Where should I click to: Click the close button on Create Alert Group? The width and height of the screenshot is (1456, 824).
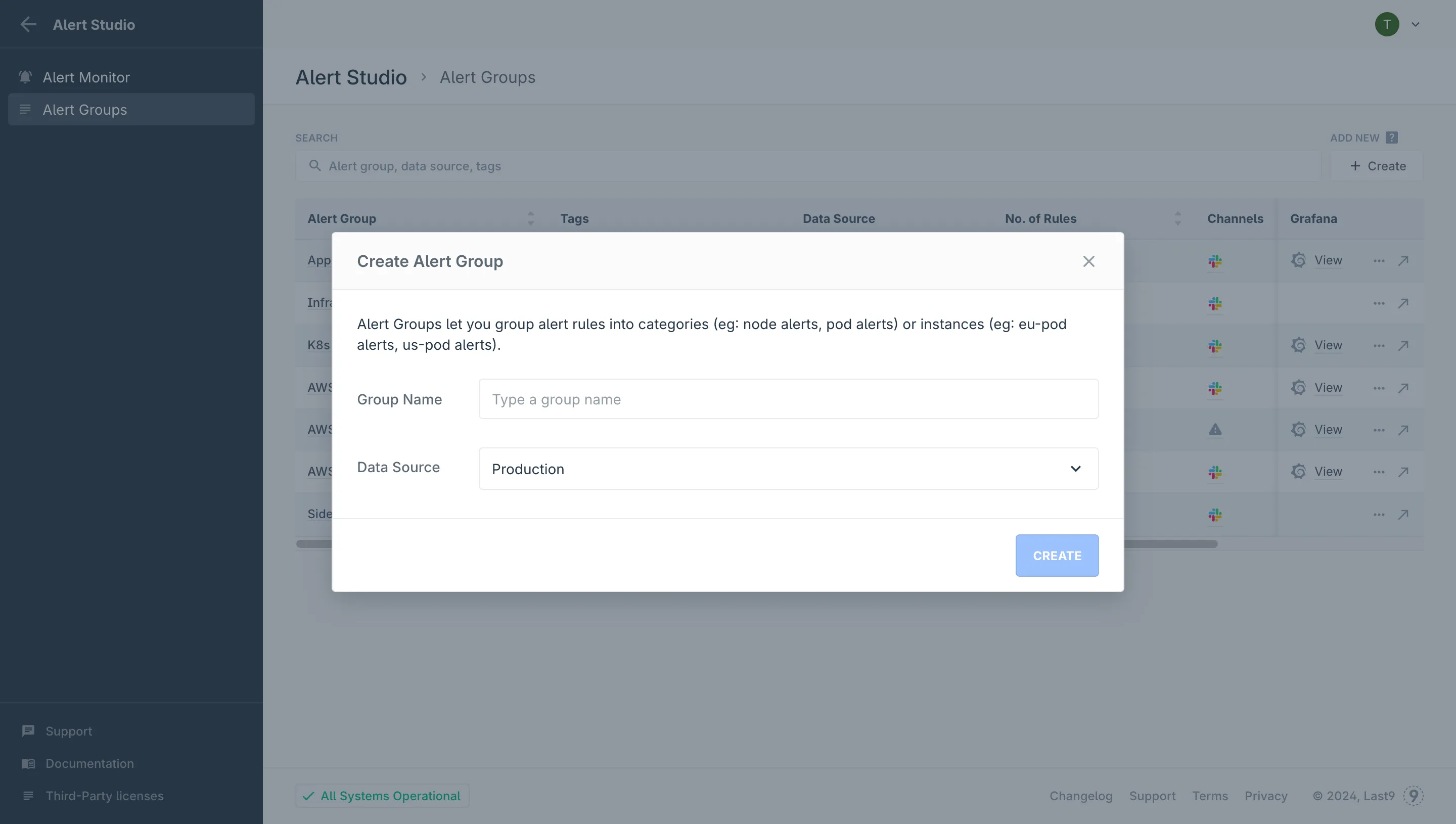coord(1089,261)
